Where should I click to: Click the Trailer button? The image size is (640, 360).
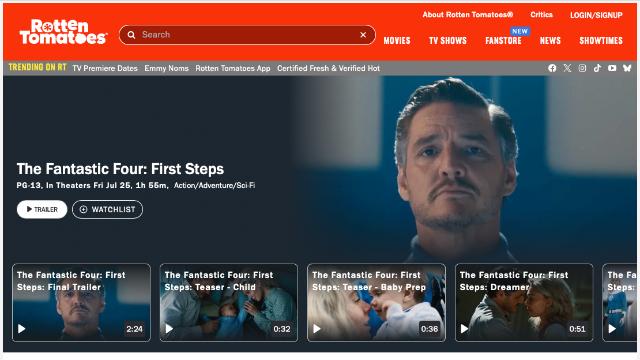(42, 209)
